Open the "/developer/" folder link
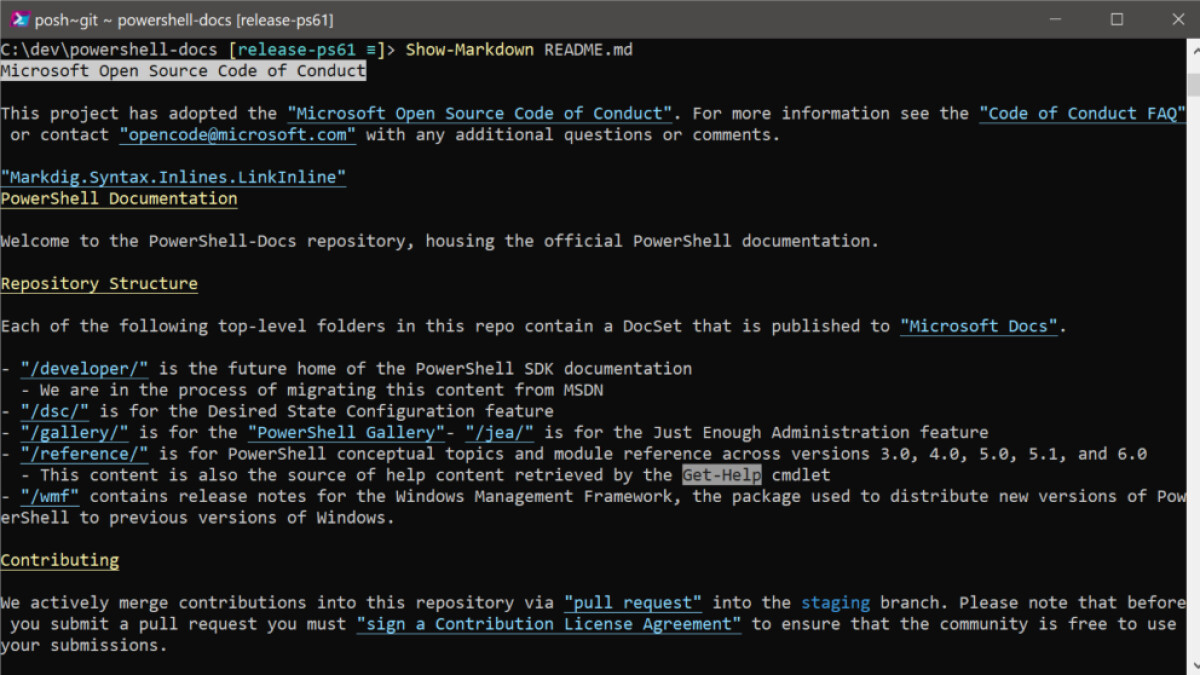The height and width of the screenshot is (675, 1200). pos(84,369)
